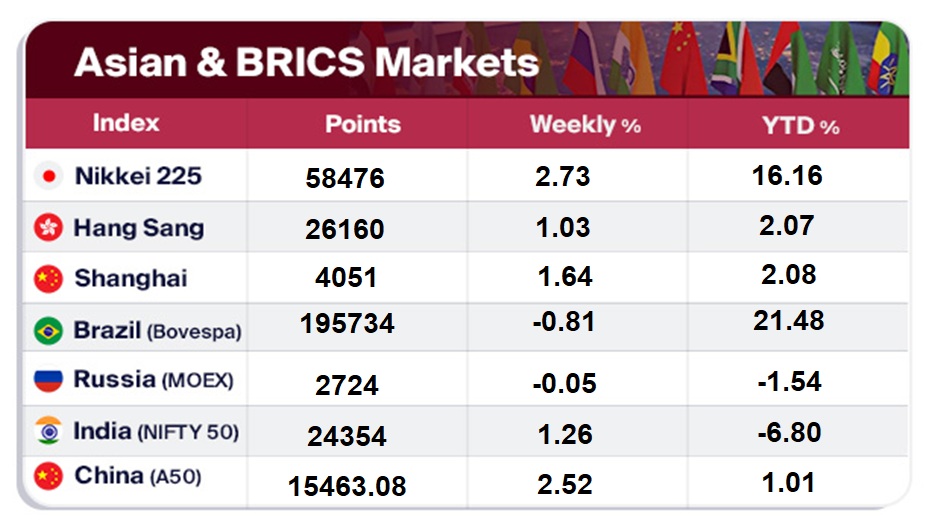932x527 pixels.
Task: Select the Points column header
Action: [363, 125]
